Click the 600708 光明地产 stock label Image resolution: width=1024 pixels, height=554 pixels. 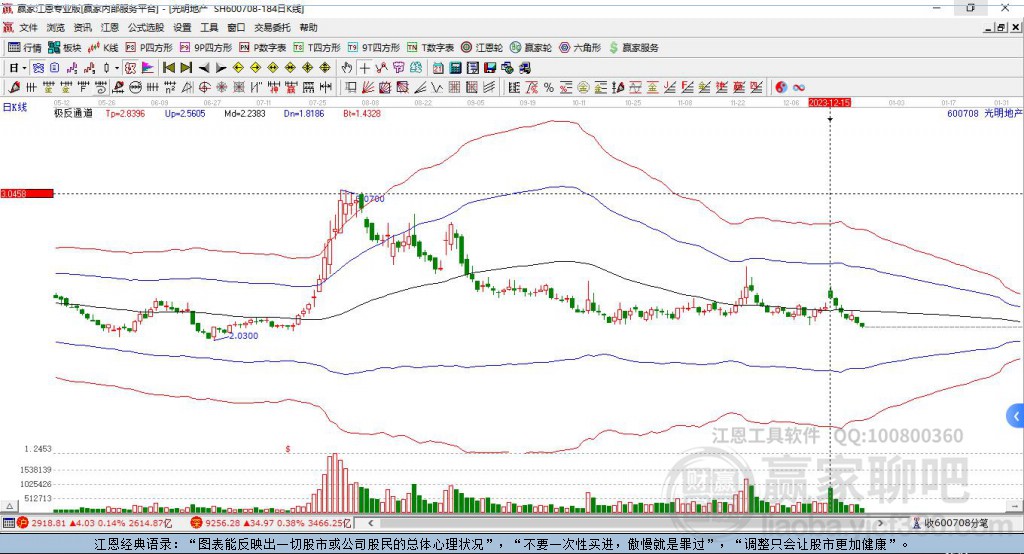(984, 114)
